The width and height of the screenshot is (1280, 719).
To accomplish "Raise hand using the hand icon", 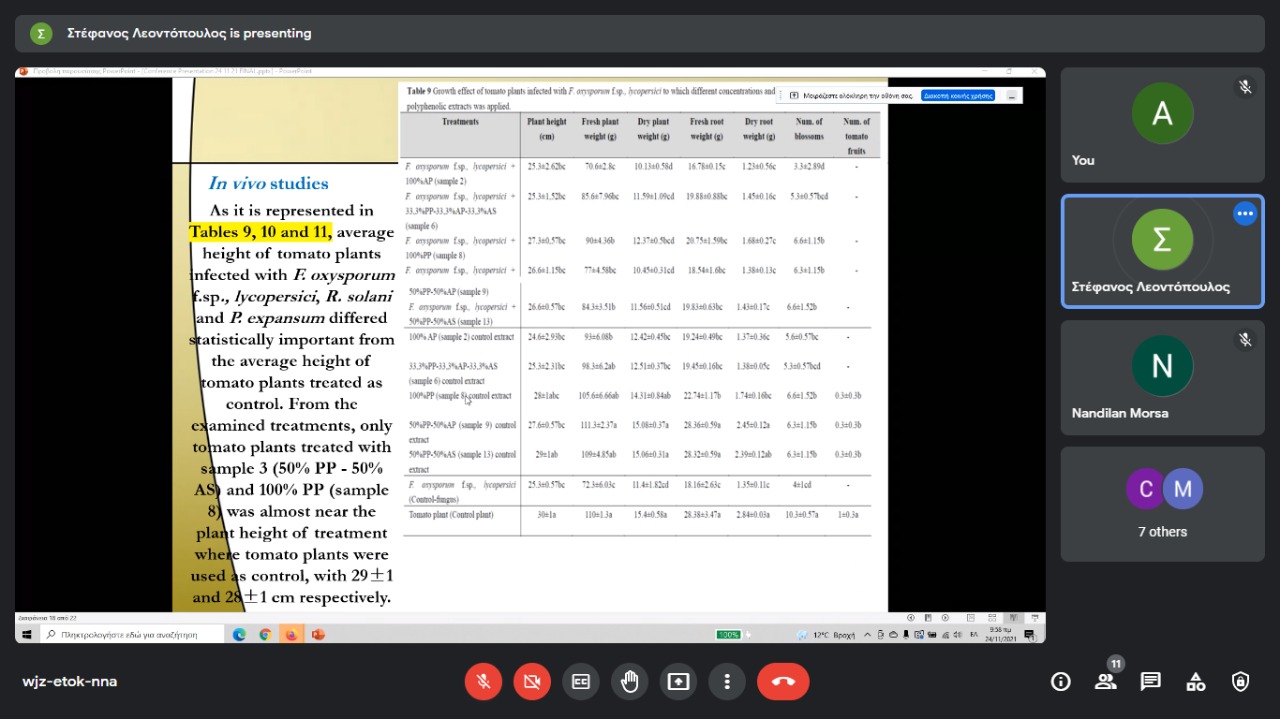I will click(x=630, y=682).
